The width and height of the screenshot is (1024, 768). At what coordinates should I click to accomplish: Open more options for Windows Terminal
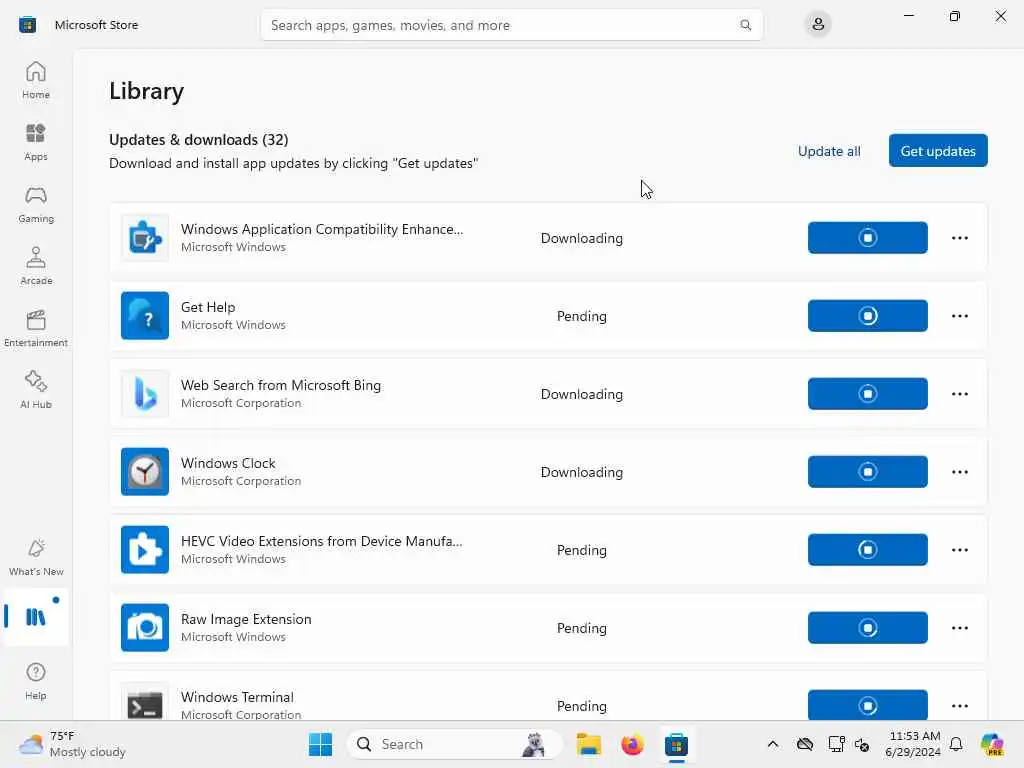[959, 705]
